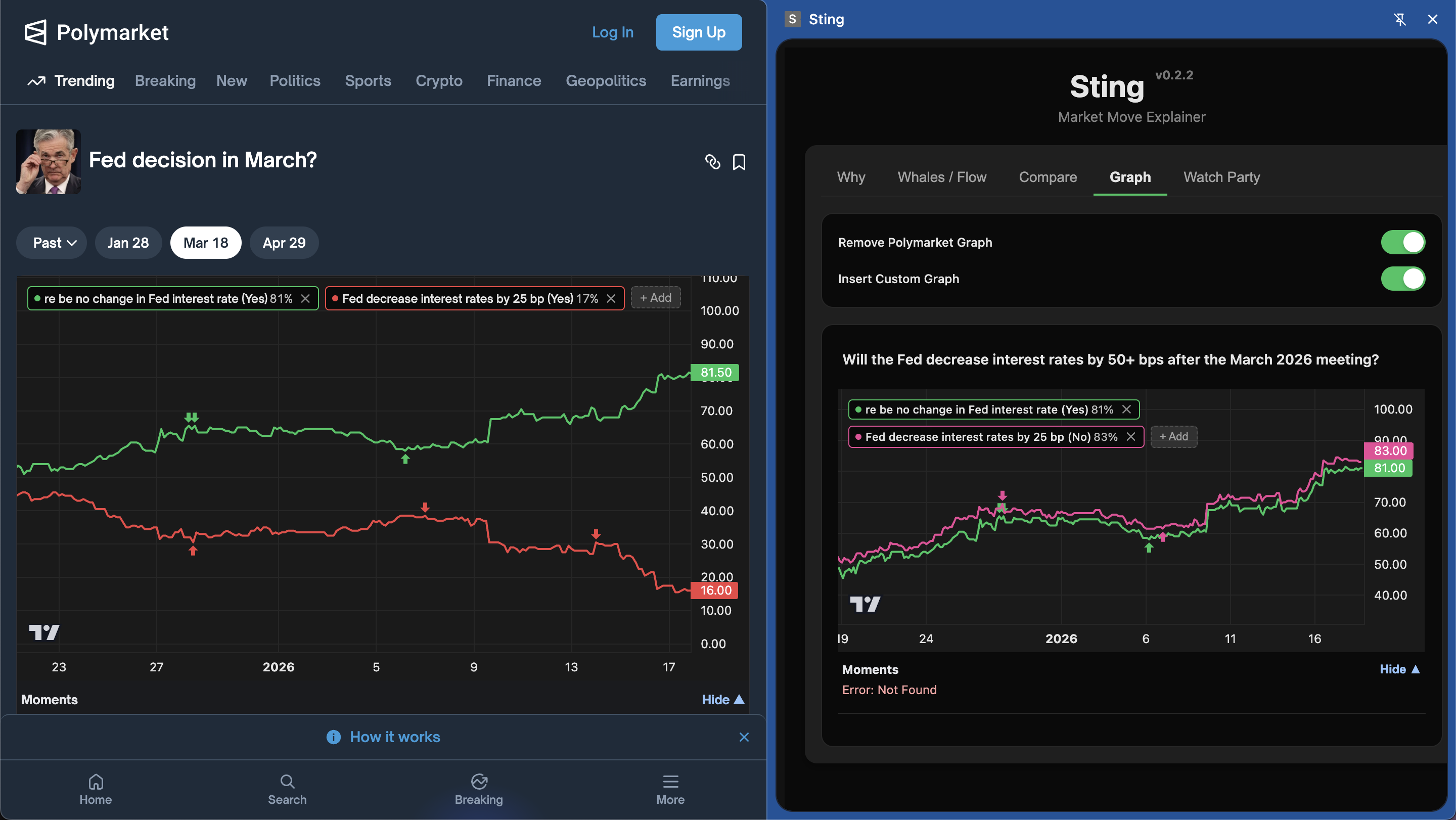This screenshot has height=820, width=1456.
Task: Bookmark the Fed decision market
Action: (739, 162)
